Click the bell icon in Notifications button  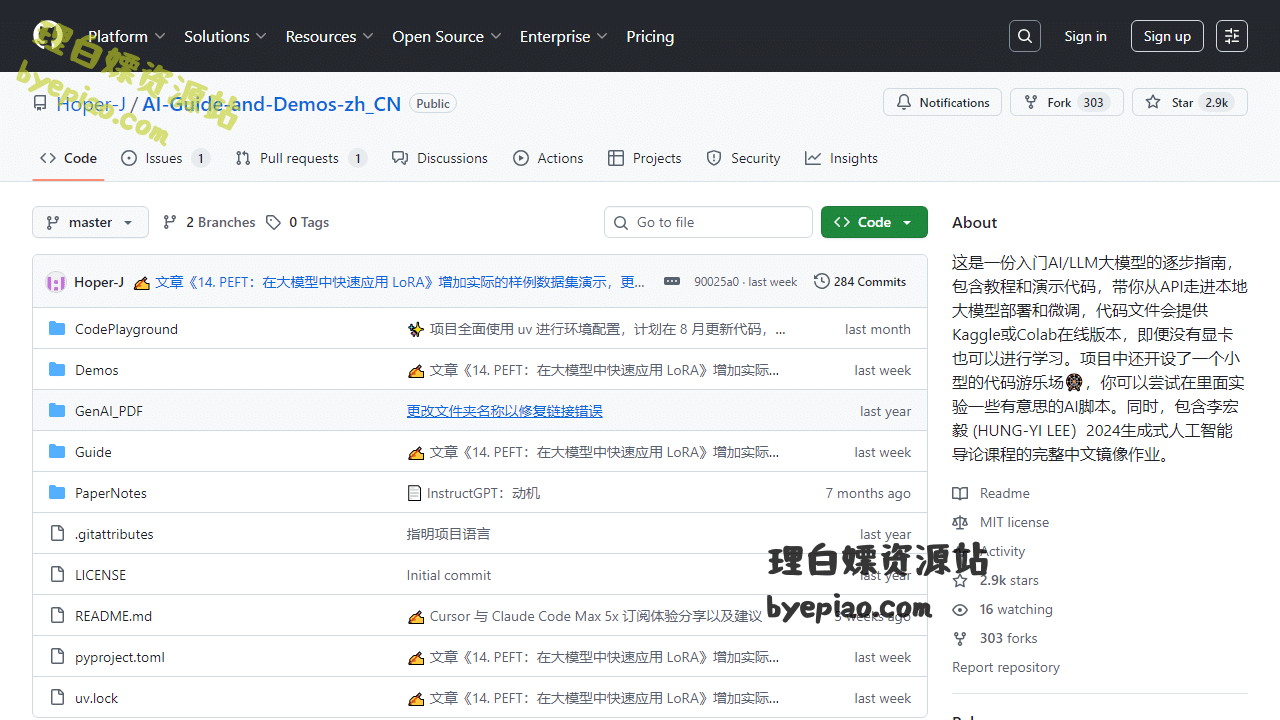pos(904,102)
